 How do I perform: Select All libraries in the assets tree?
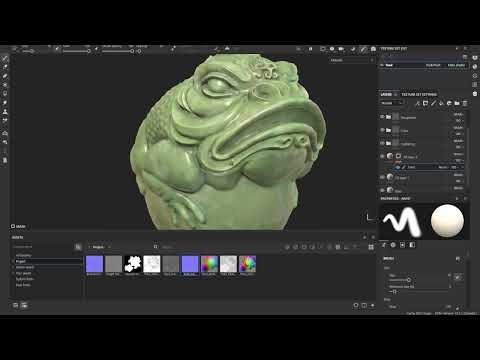coord(23,255)
